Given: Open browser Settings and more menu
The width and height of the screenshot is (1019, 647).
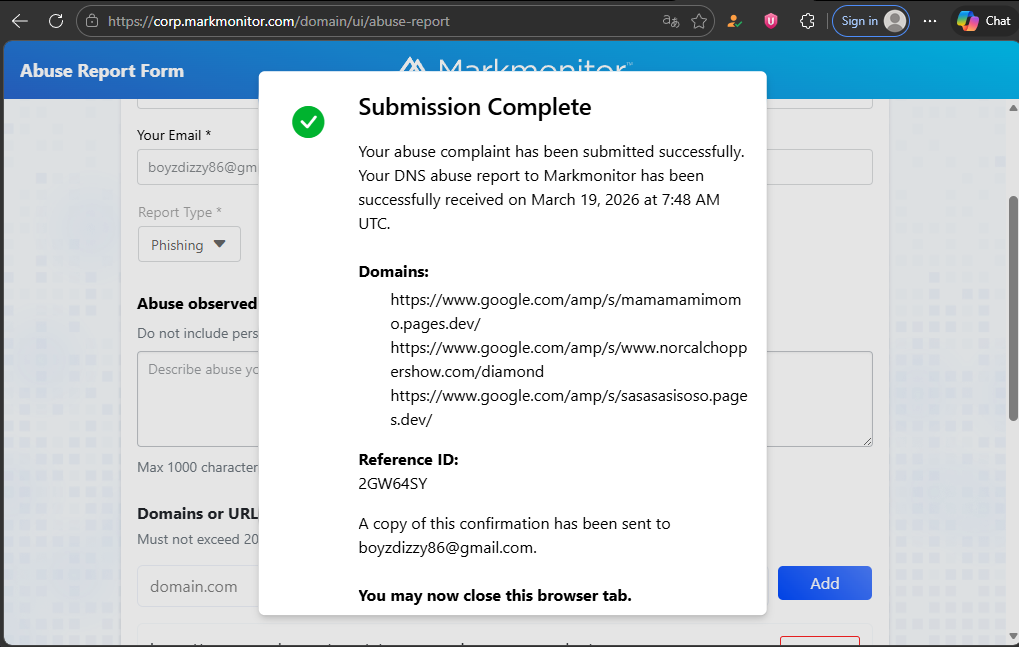Looking at the screenshot, I should 930,21.
